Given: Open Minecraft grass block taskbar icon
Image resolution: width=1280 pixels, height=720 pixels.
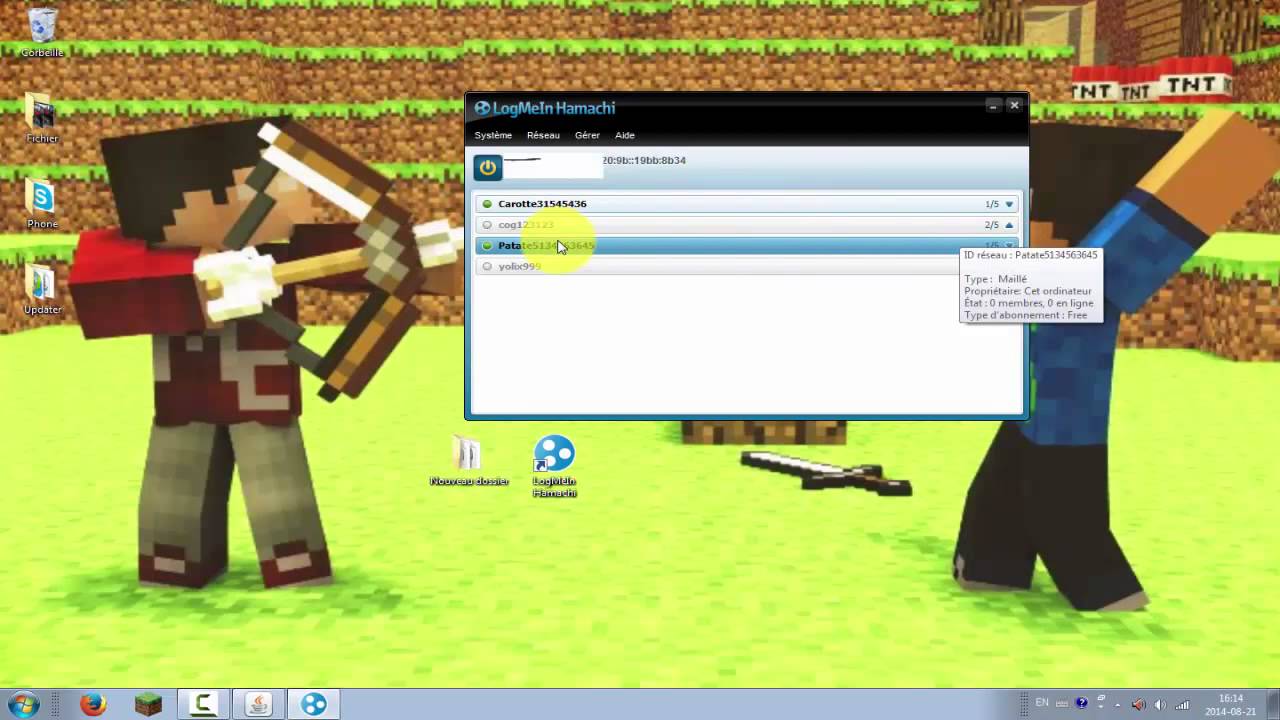Looking at the screenshot, I should 148,704.
